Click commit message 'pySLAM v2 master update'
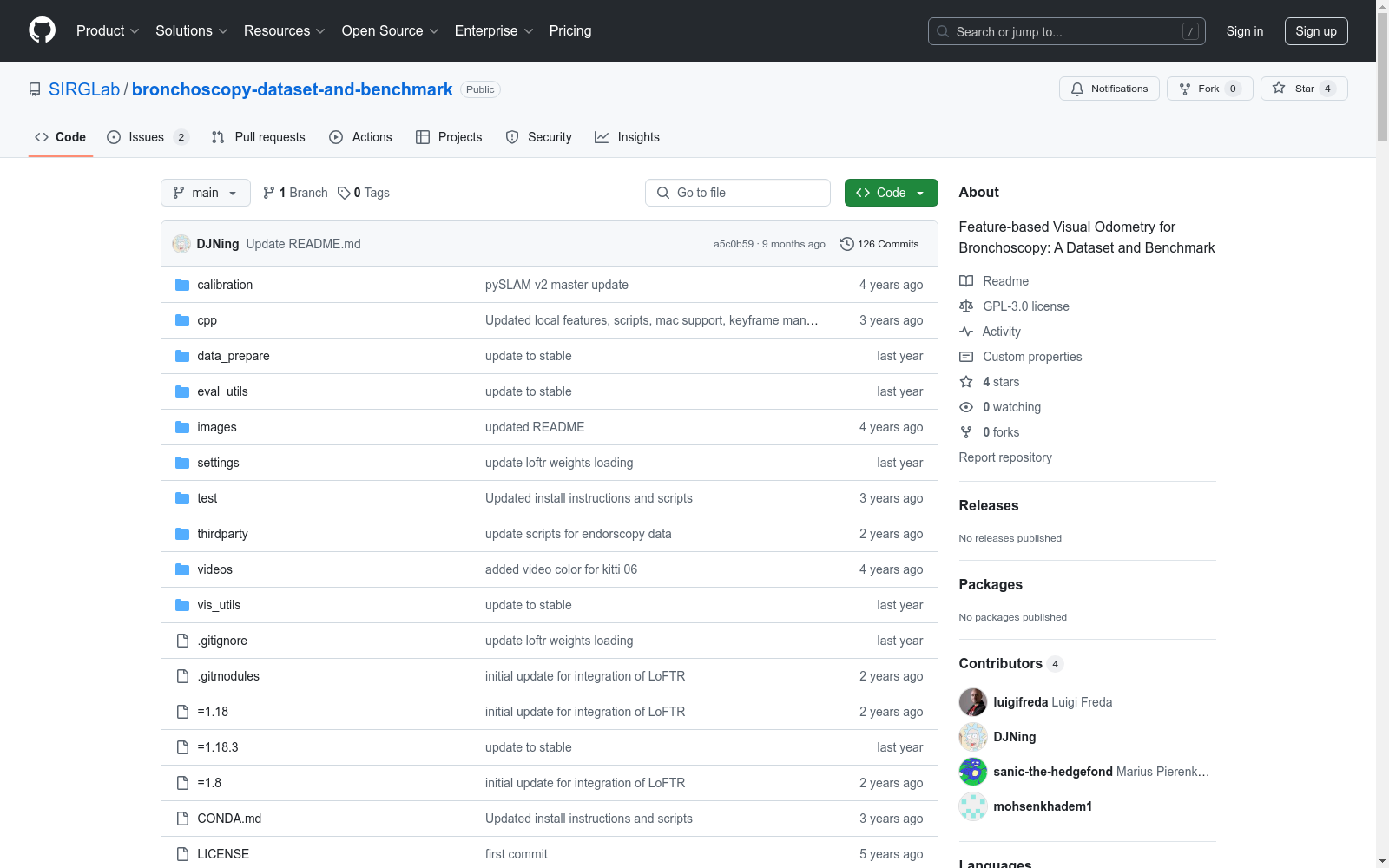Image resolution: width=1389 pixels, height=868 pixels. click(x=556, y=285)
